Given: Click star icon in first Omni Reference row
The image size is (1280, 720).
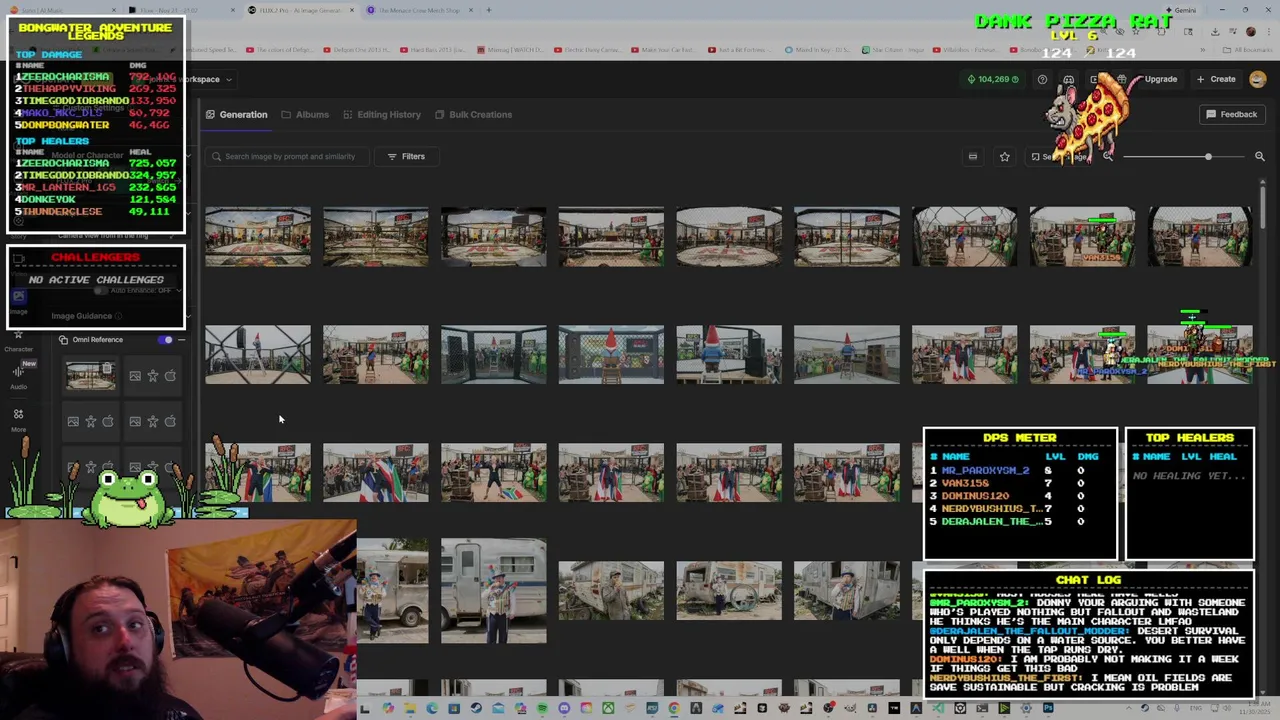Looking at the screenshot, I should pyautogui.click(x=153, y=376).
